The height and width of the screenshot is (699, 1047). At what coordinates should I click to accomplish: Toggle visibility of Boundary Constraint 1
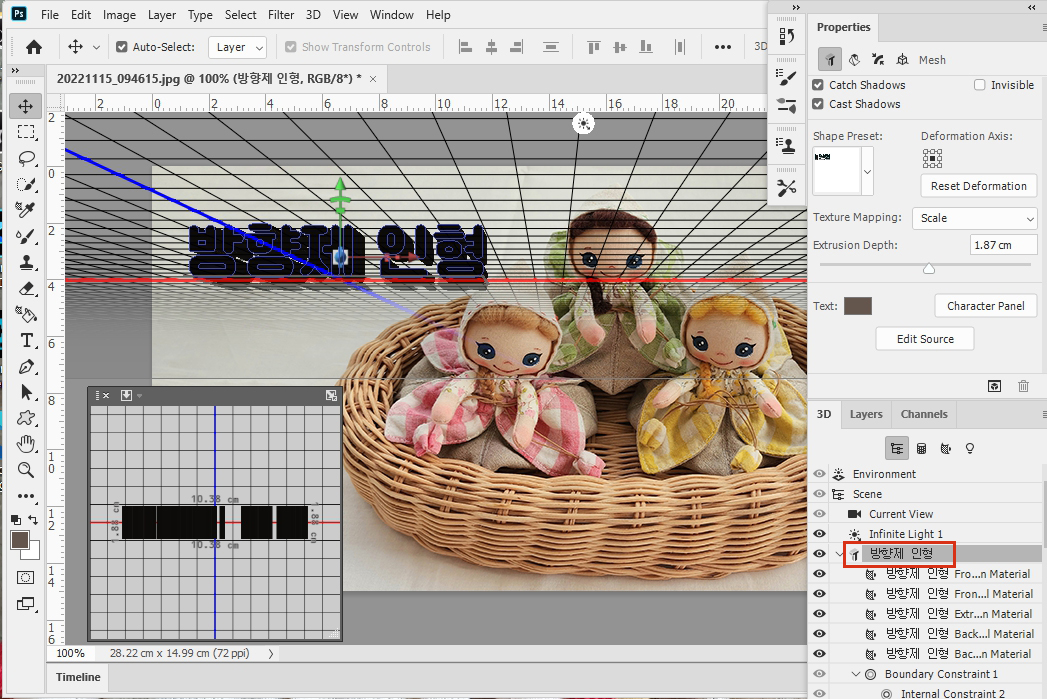[819, 674]
